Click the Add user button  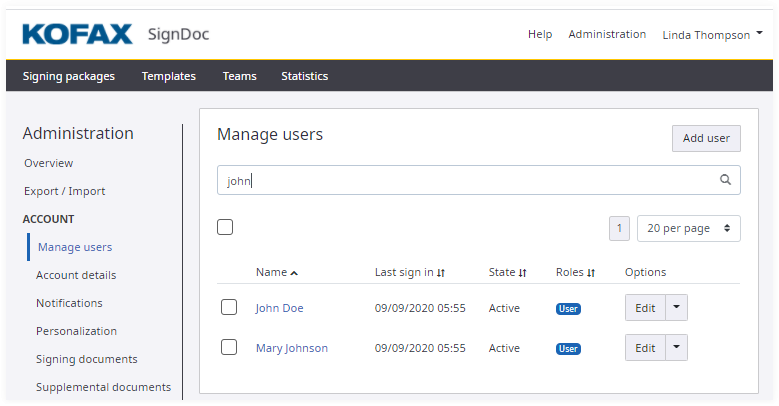click(x=706, y=139)
